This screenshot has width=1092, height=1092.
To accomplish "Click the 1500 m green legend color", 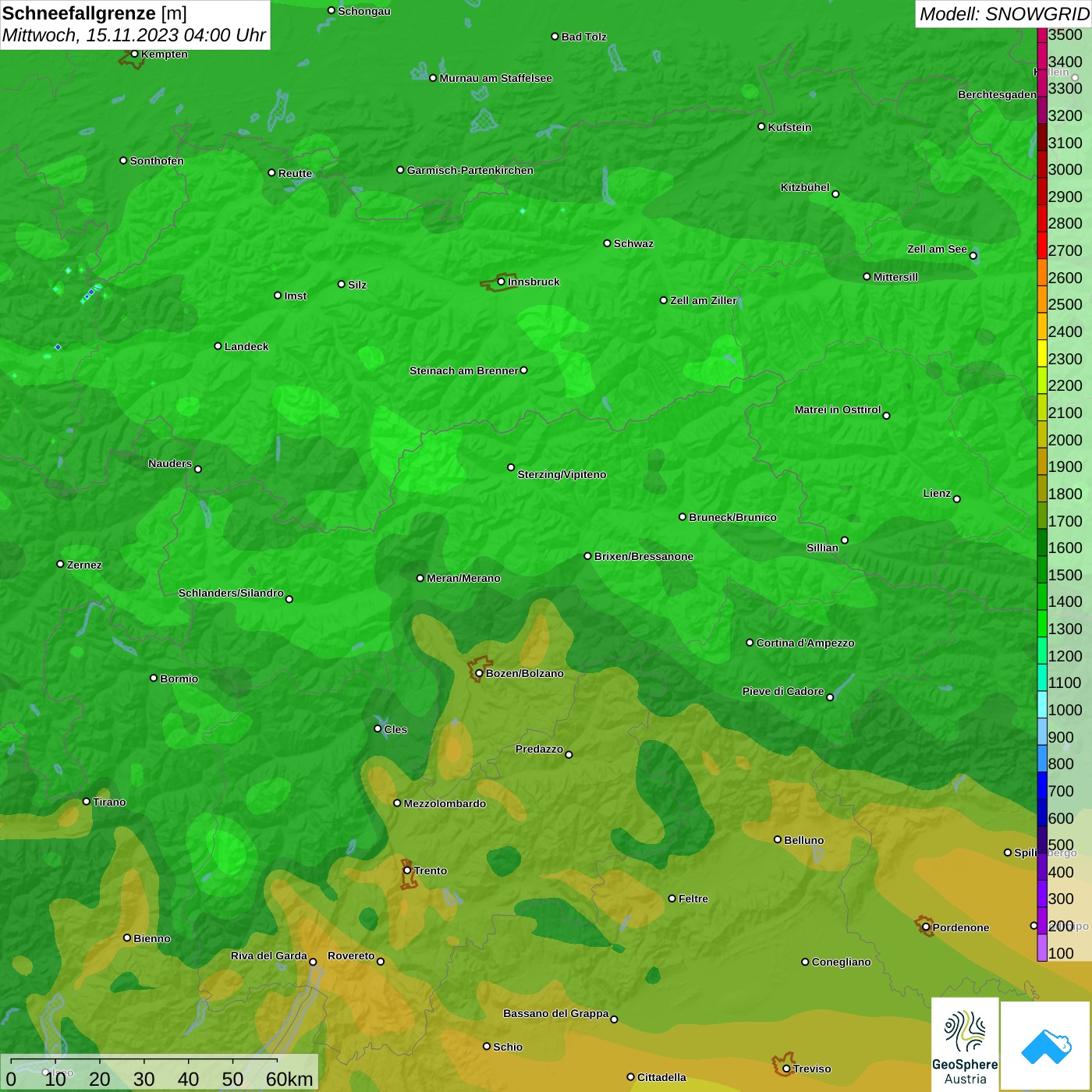I will coord(1041,569).
